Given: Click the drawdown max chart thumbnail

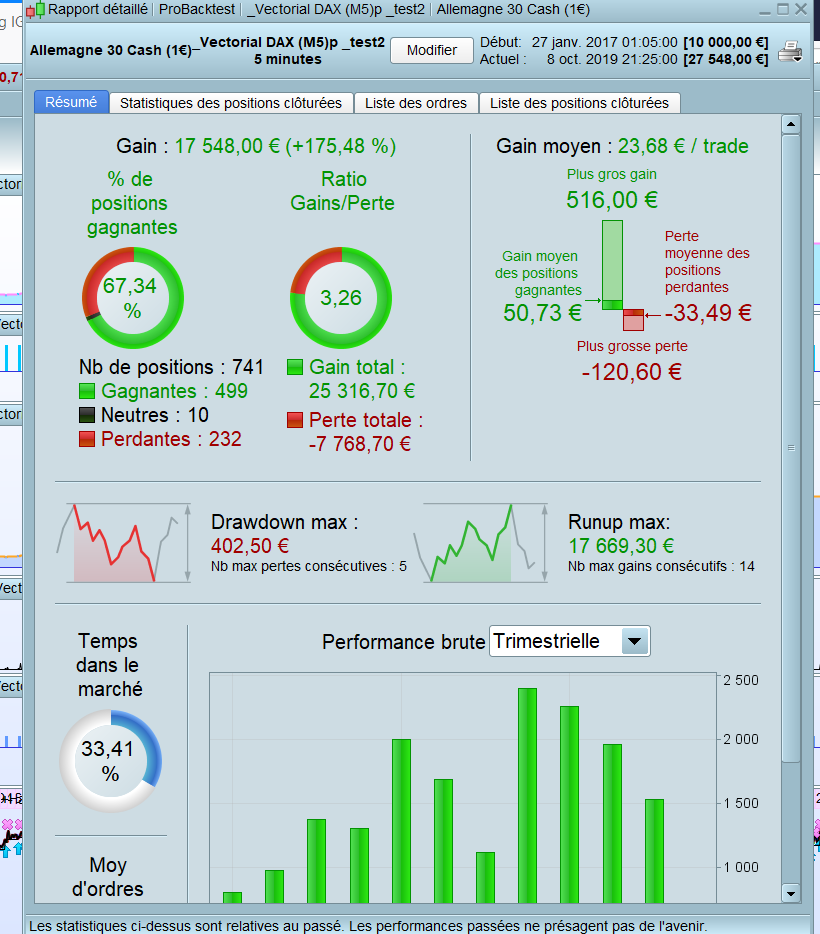Looking at the screenshot, I should click(124, 543).
